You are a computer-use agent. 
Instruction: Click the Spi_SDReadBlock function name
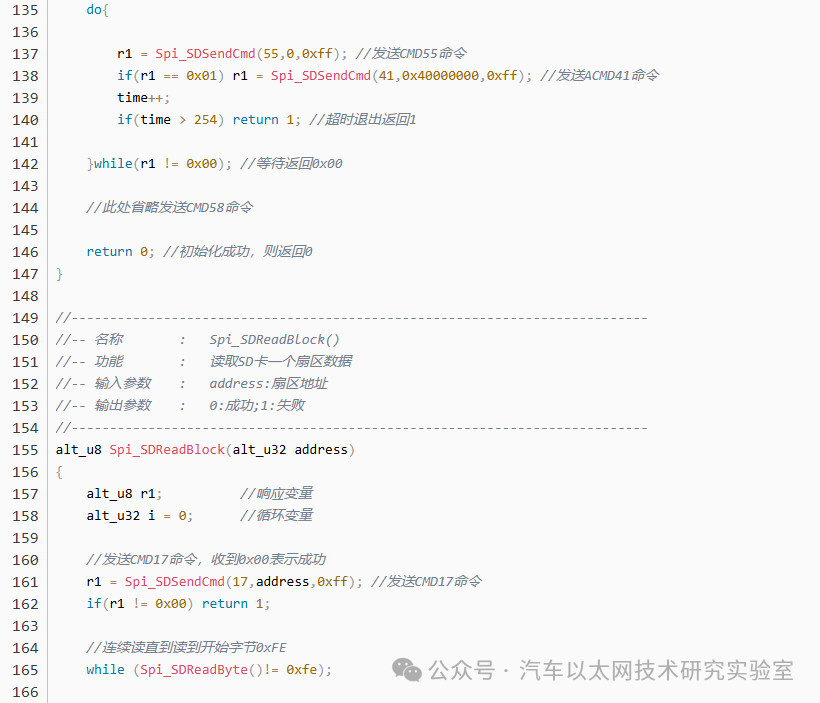pos(167,450)
